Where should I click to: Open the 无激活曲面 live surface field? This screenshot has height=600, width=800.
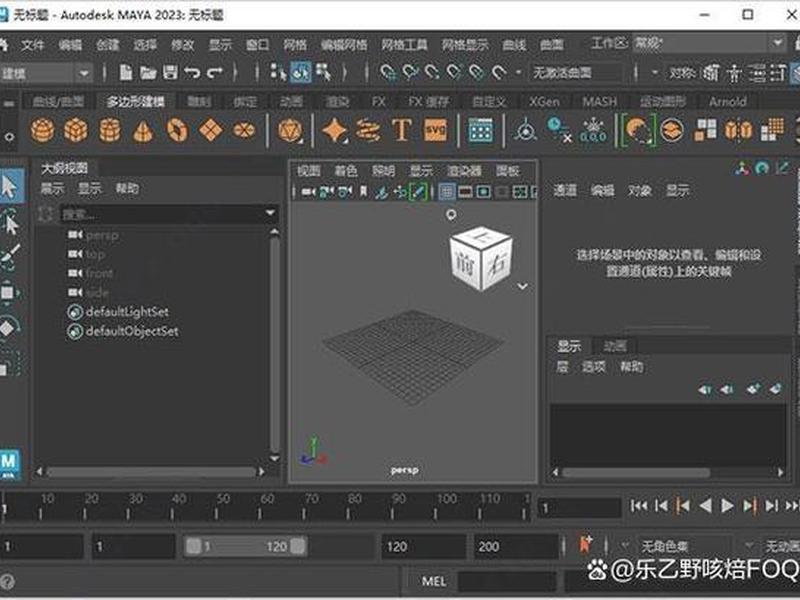577,73
